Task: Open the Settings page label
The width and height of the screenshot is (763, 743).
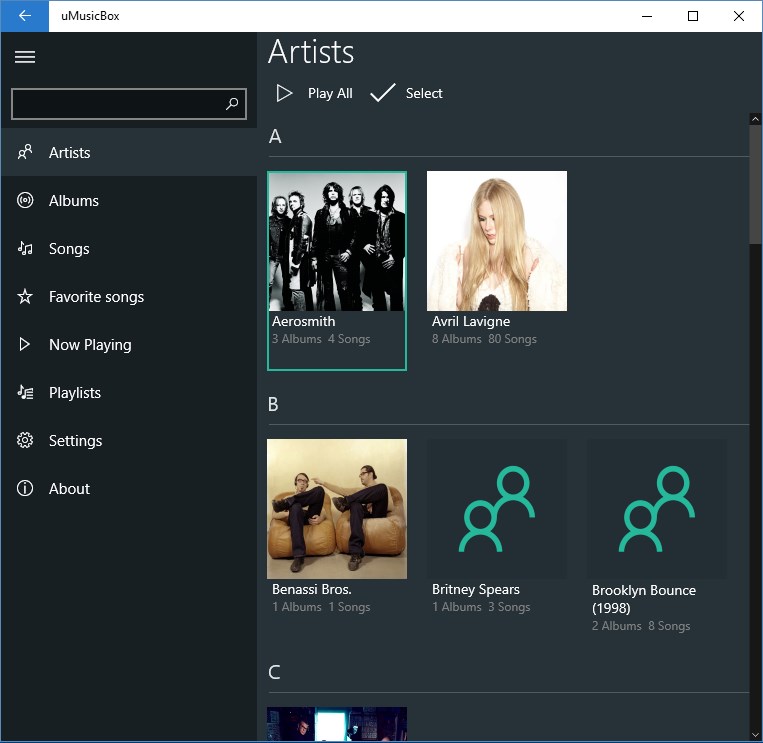Action: pos(75,441)
